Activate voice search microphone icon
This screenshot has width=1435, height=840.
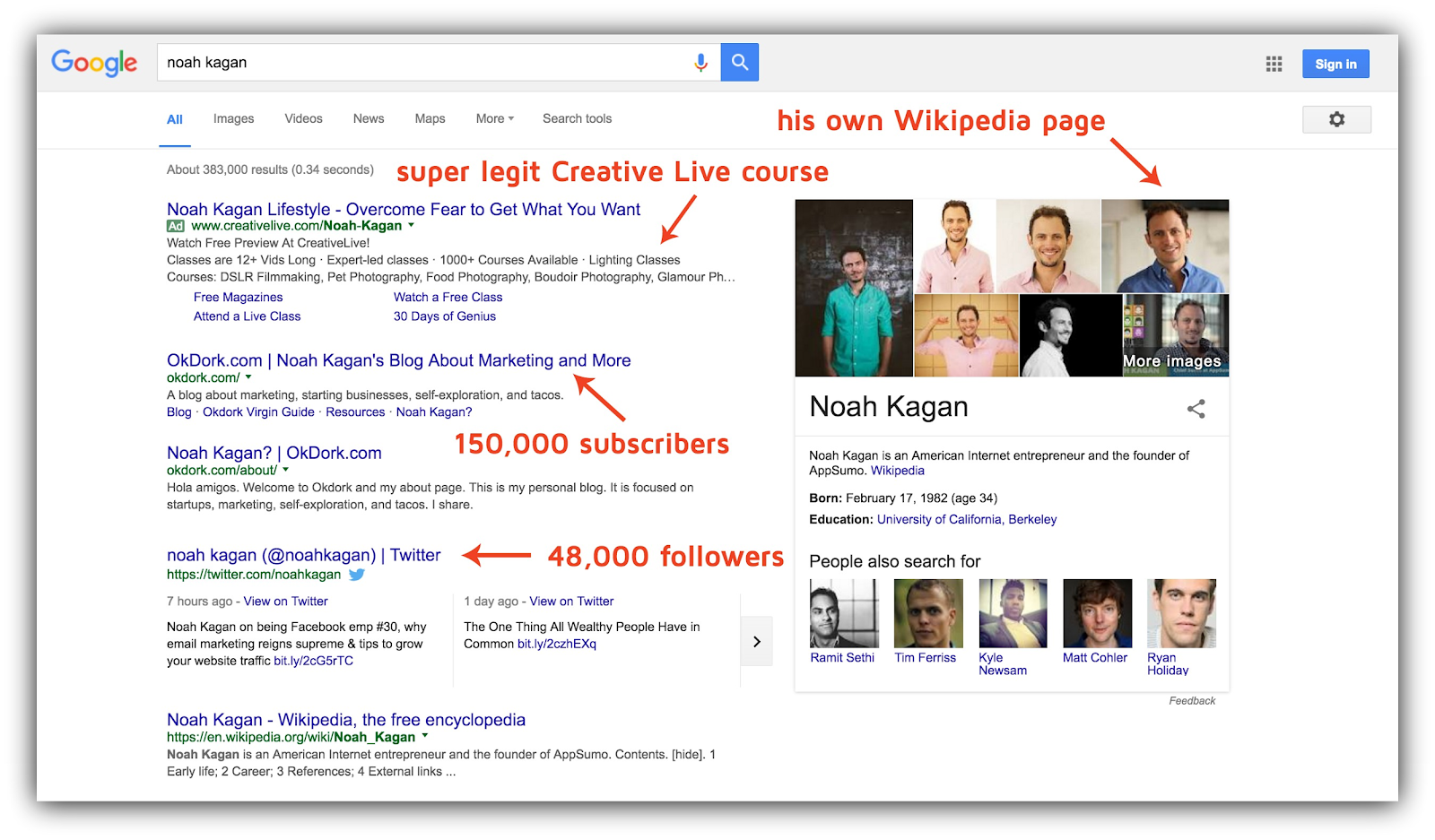coord(700,63)
